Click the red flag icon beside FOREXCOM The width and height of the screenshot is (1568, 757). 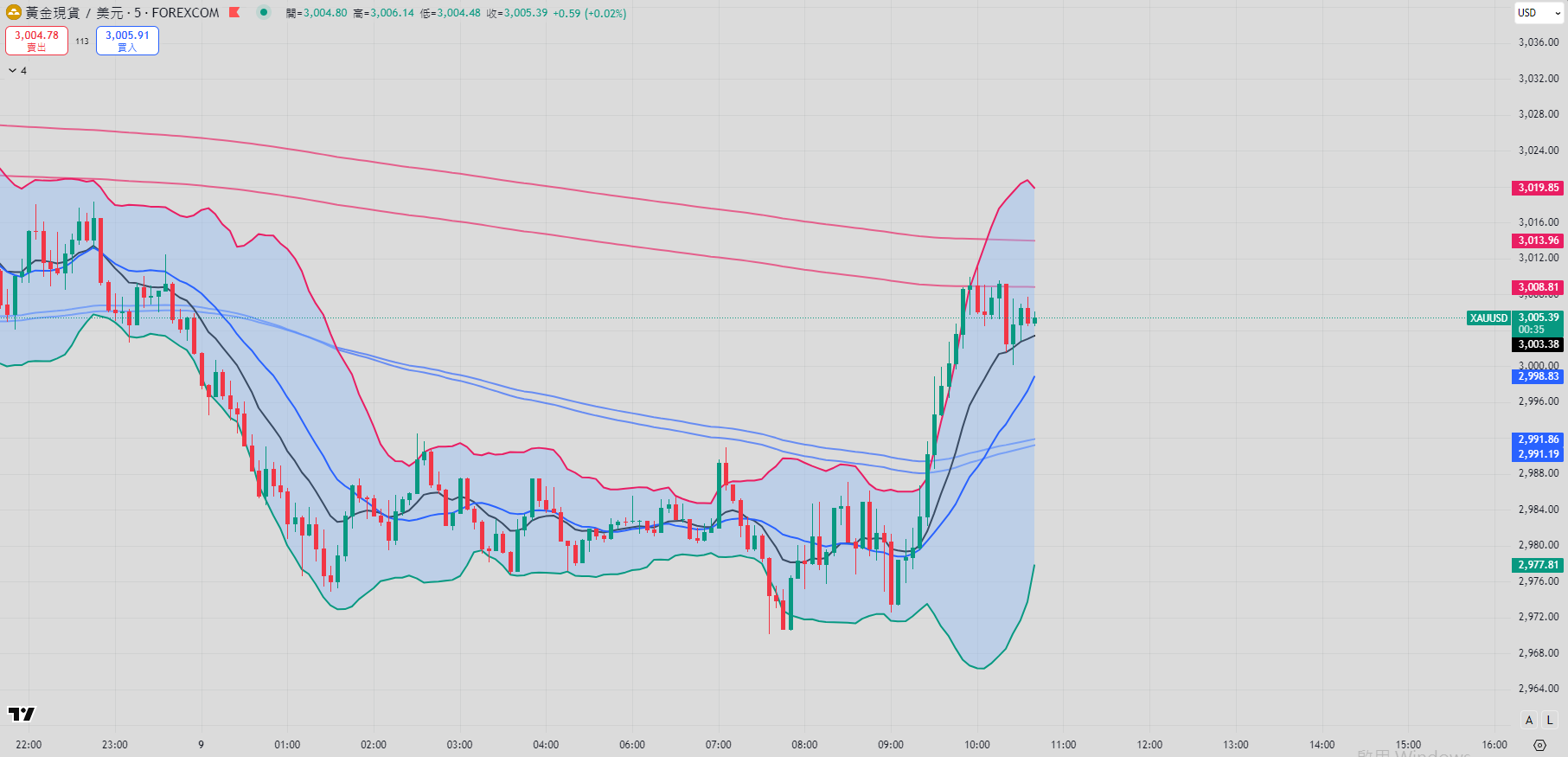coord(234,13)
